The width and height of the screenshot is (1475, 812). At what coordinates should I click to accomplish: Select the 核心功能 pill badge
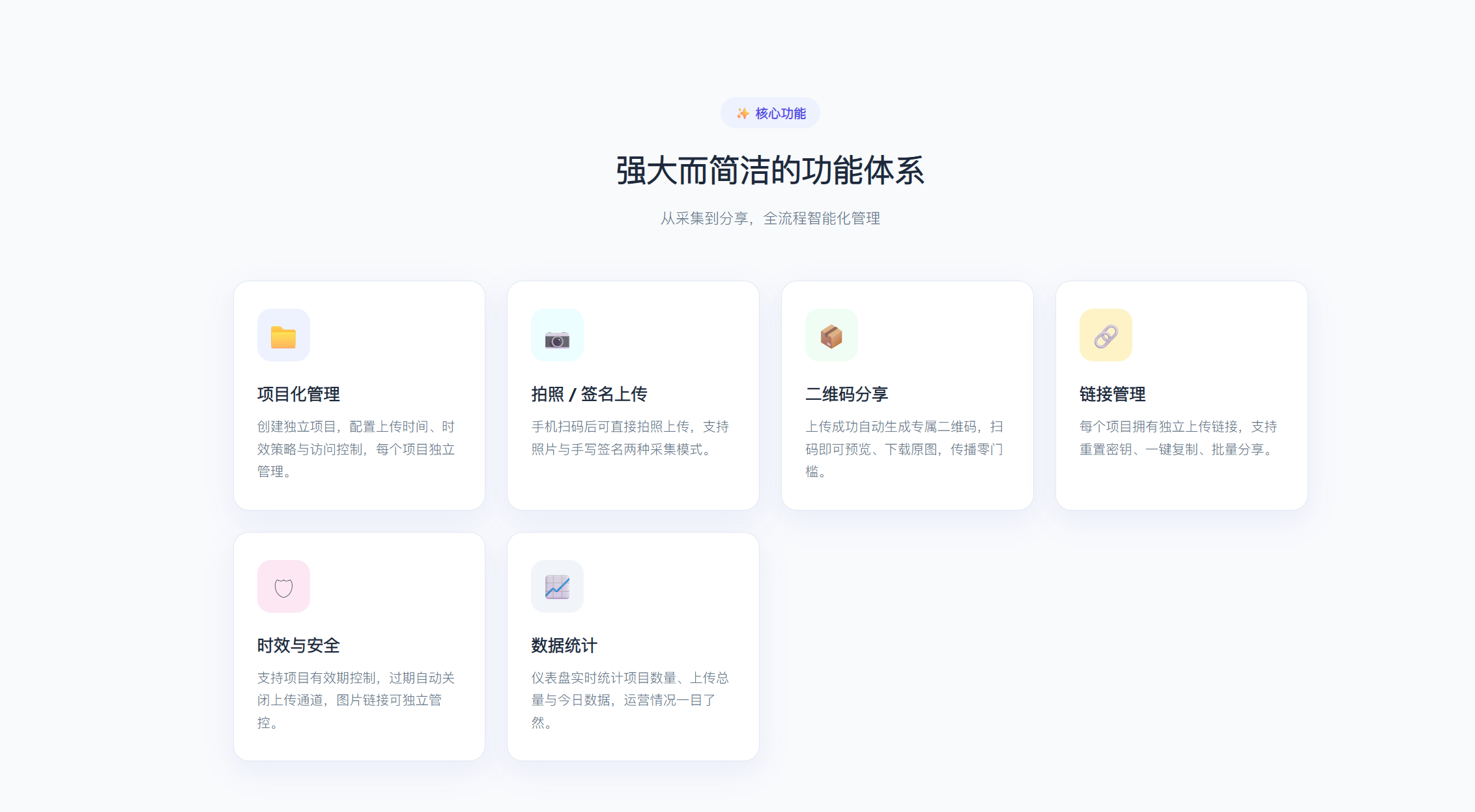pyautogui.click(x=770, y=113)
